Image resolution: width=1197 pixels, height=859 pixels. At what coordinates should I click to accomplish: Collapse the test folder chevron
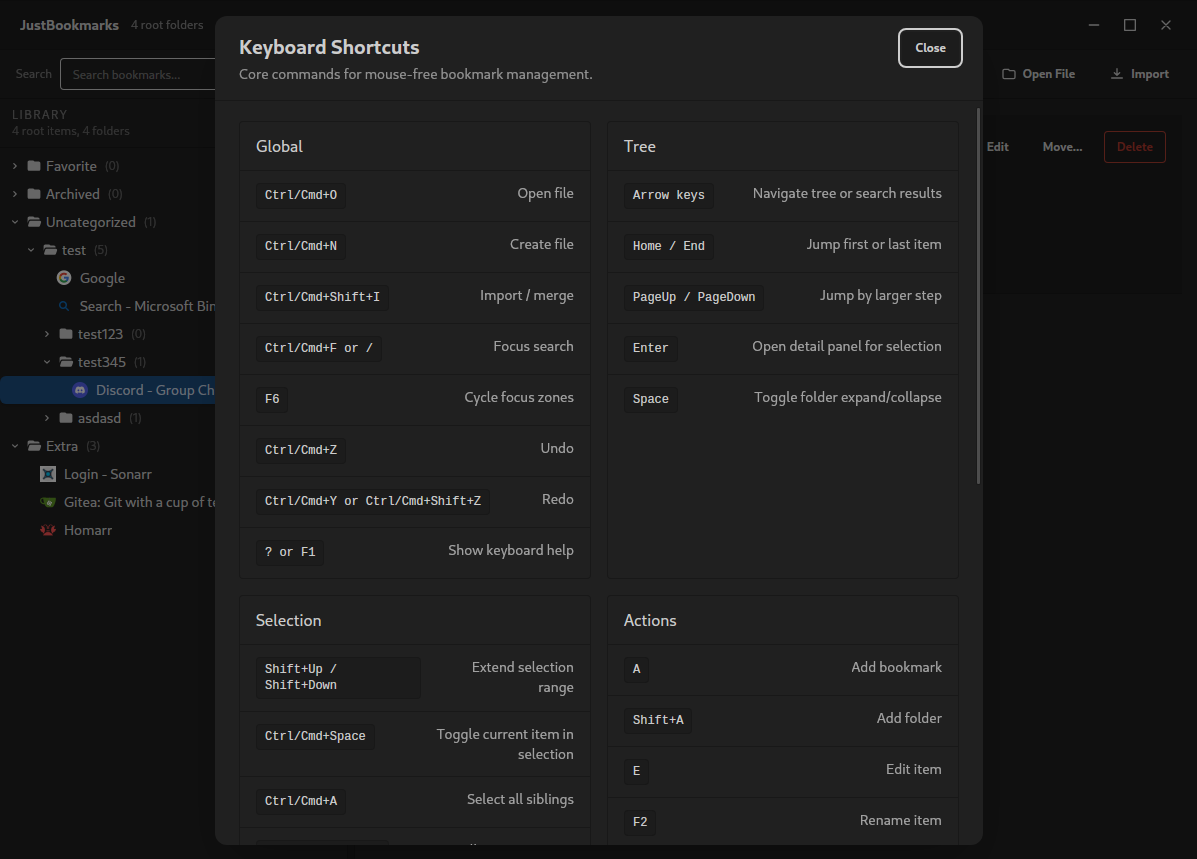coord(31,250)
